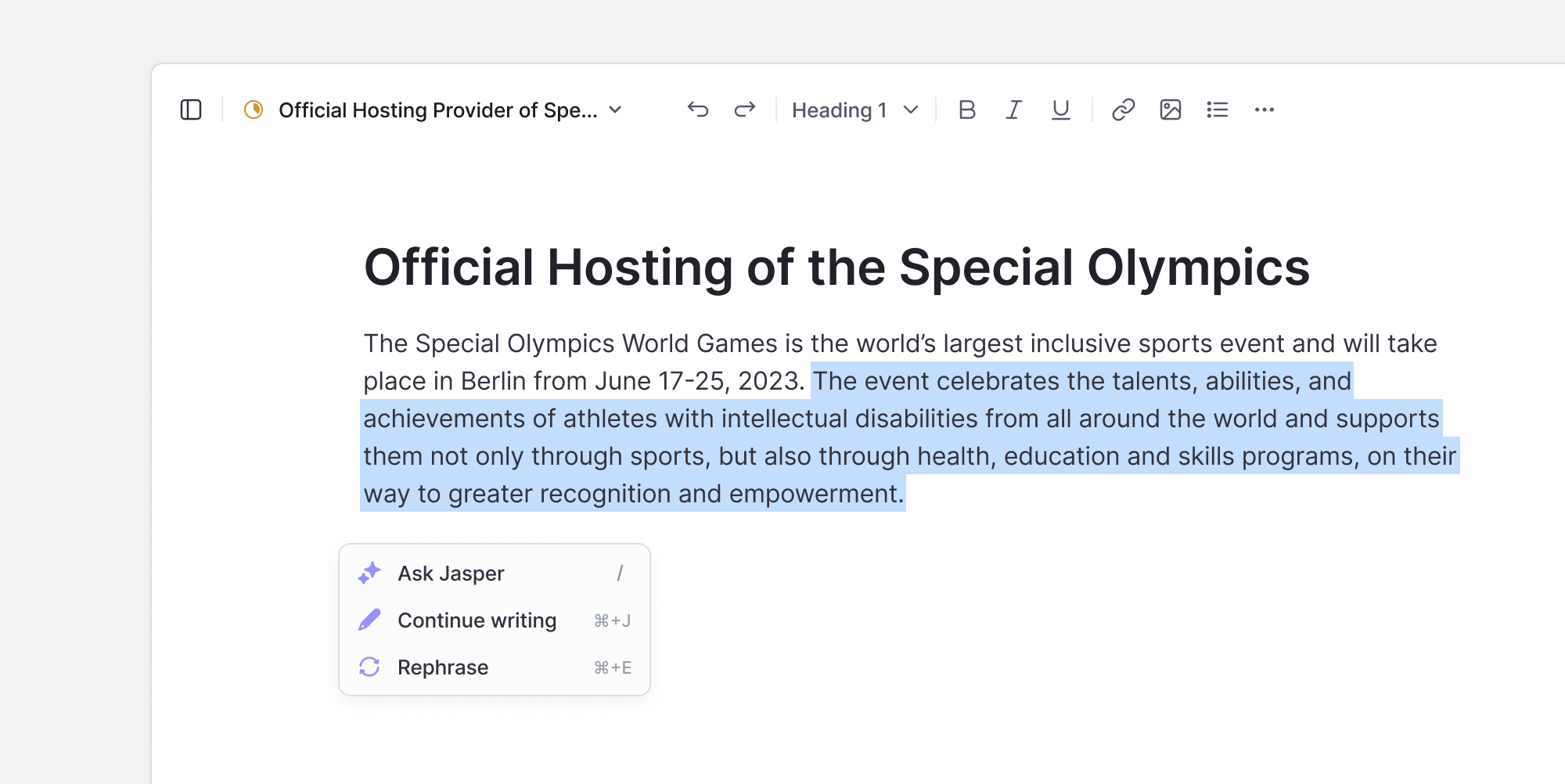Toggle underline formatting
Viewport: 1565px width, 784px height.
[1061, 110]
